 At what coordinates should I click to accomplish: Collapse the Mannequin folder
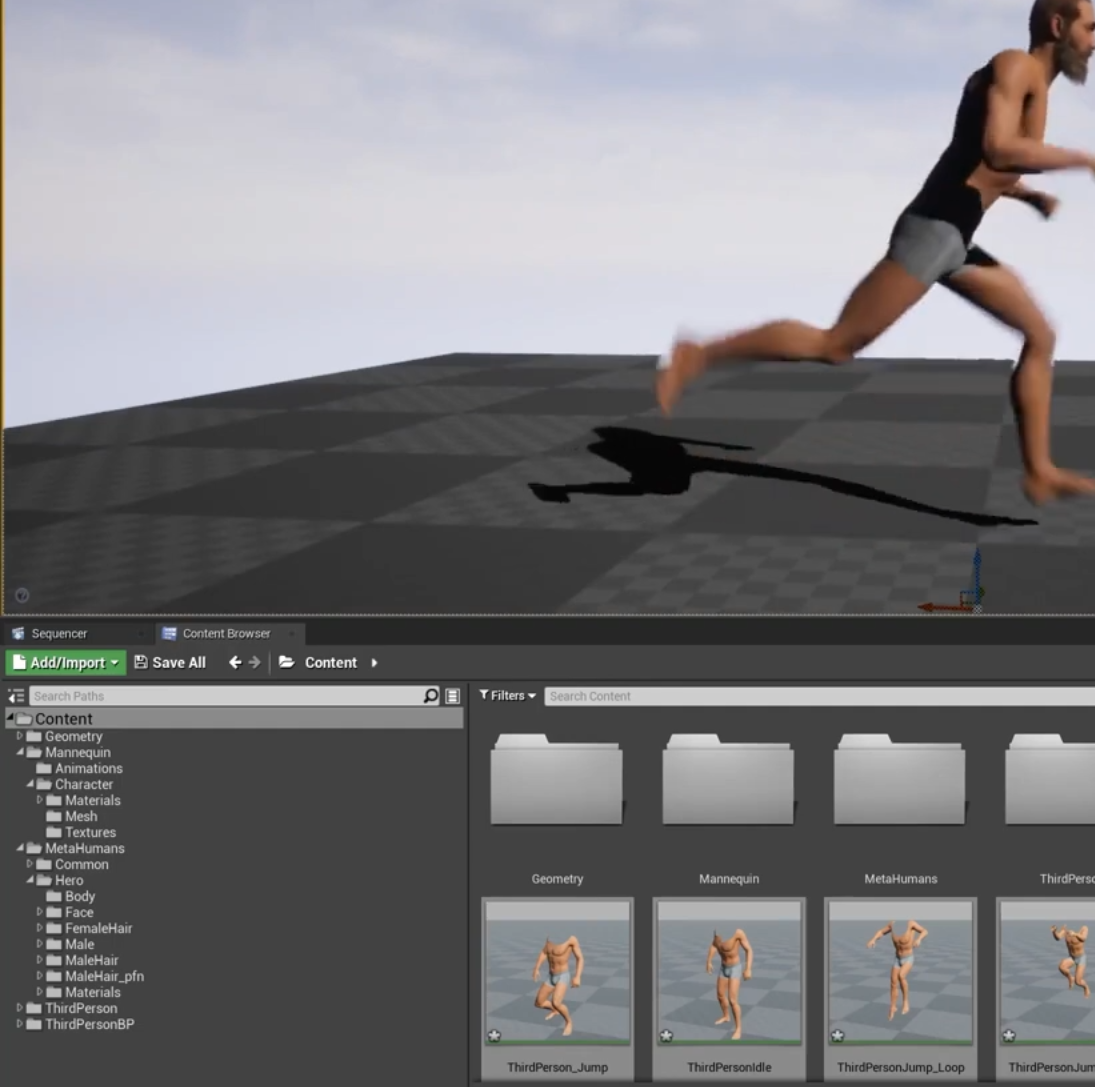coord(20,752)
